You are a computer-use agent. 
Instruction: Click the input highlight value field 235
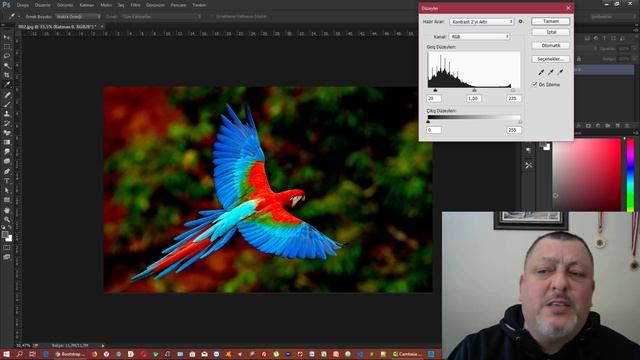513,98
